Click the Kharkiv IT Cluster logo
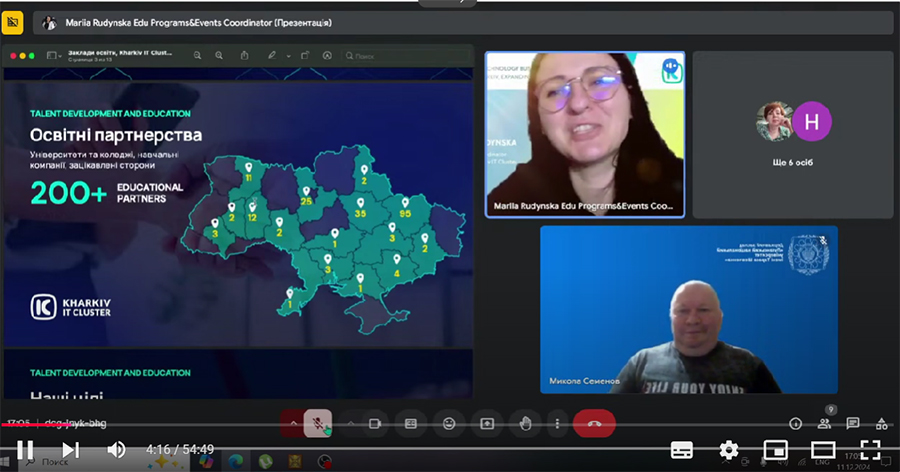The height and width of the screenshot is (472, 900). tap(71, 307)
